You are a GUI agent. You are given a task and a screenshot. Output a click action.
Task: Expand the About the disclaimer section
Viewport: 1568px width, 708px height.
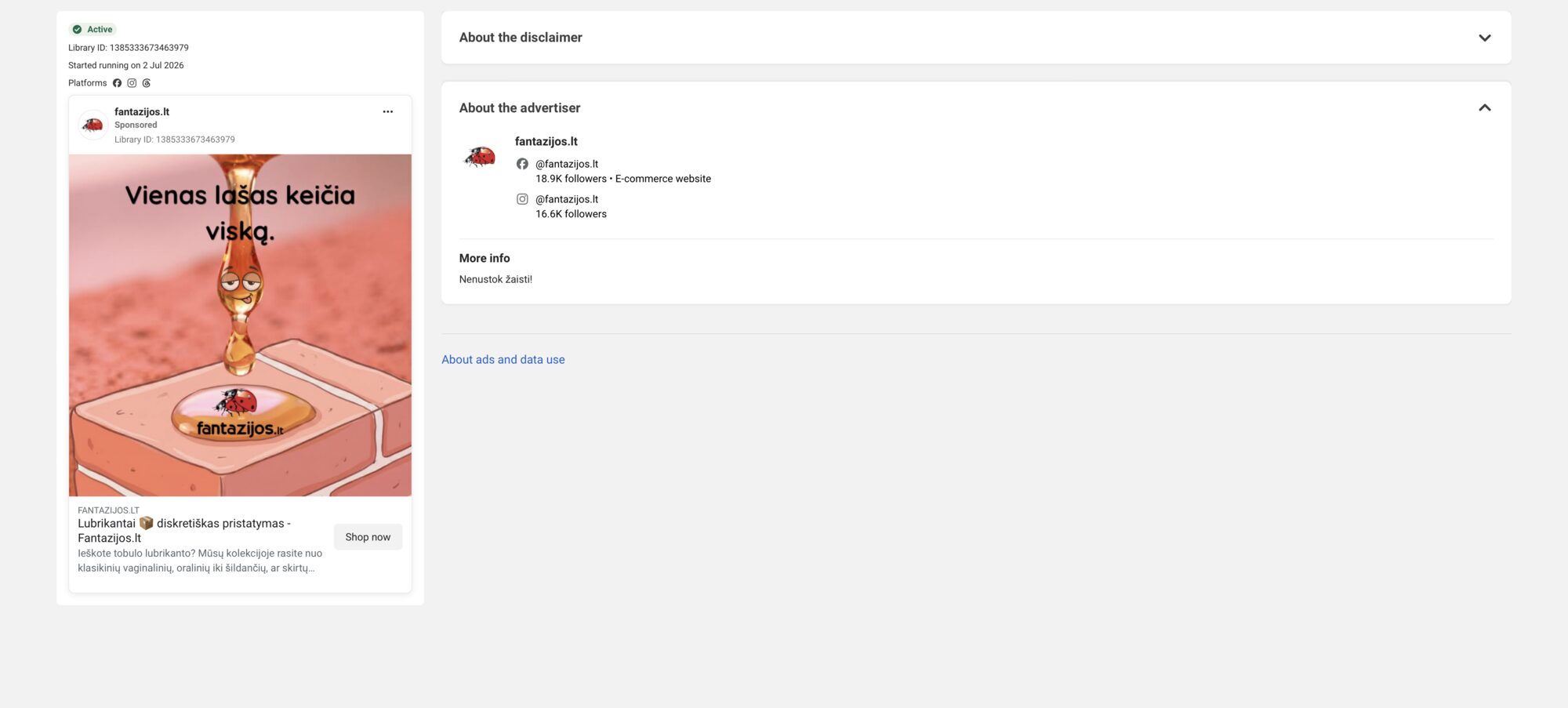1484,38
